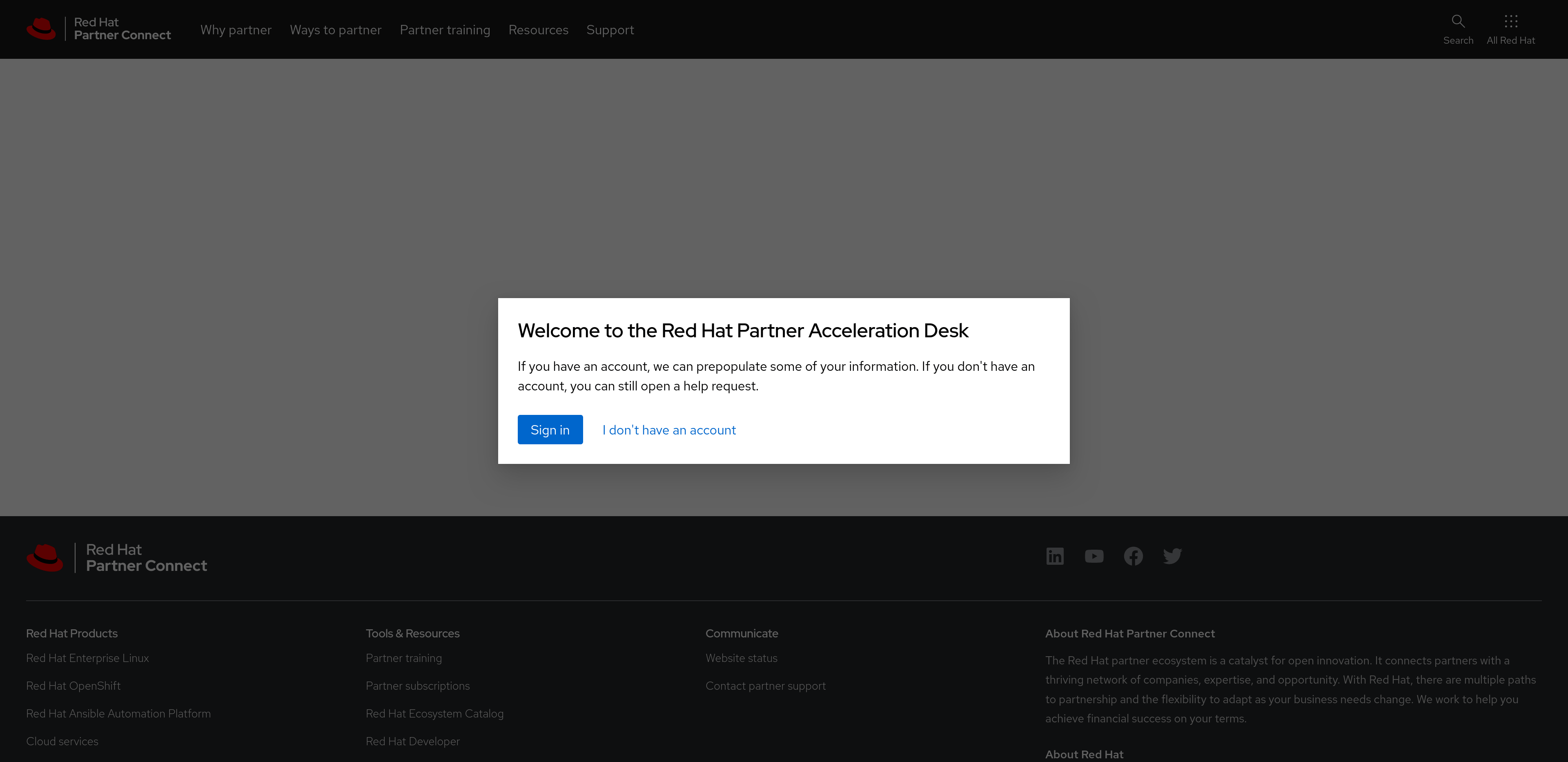Open Contact partner support link
This screenshot has width=1568, height=762.
coord(765,686)
